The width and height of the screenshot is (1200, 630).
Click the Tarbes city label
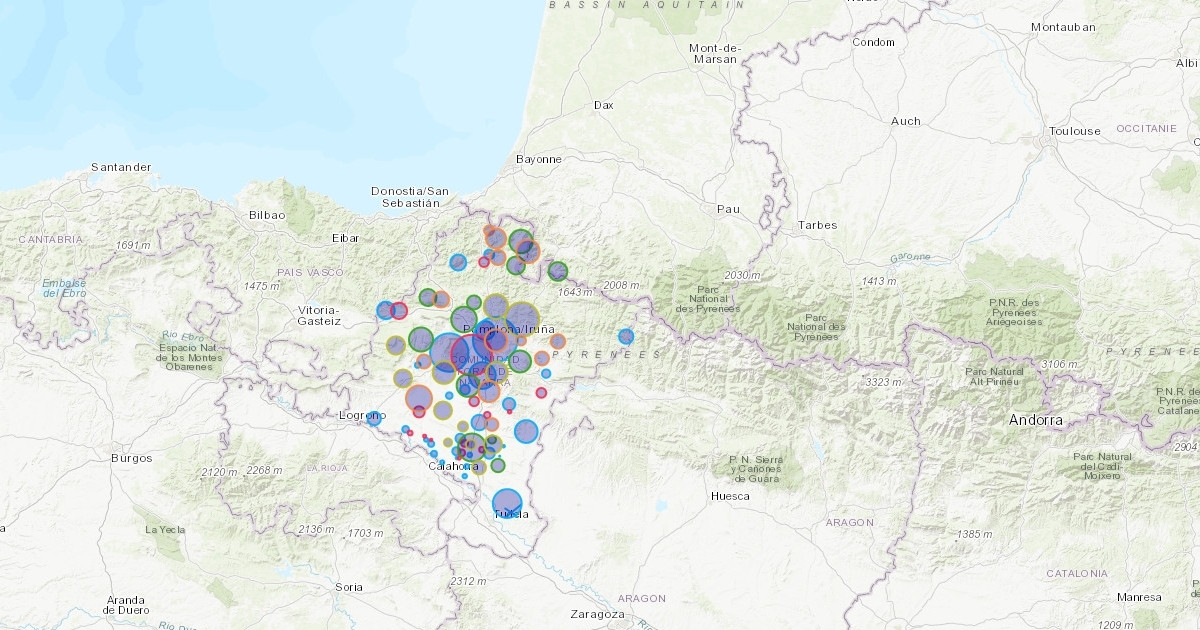point(817,225)
